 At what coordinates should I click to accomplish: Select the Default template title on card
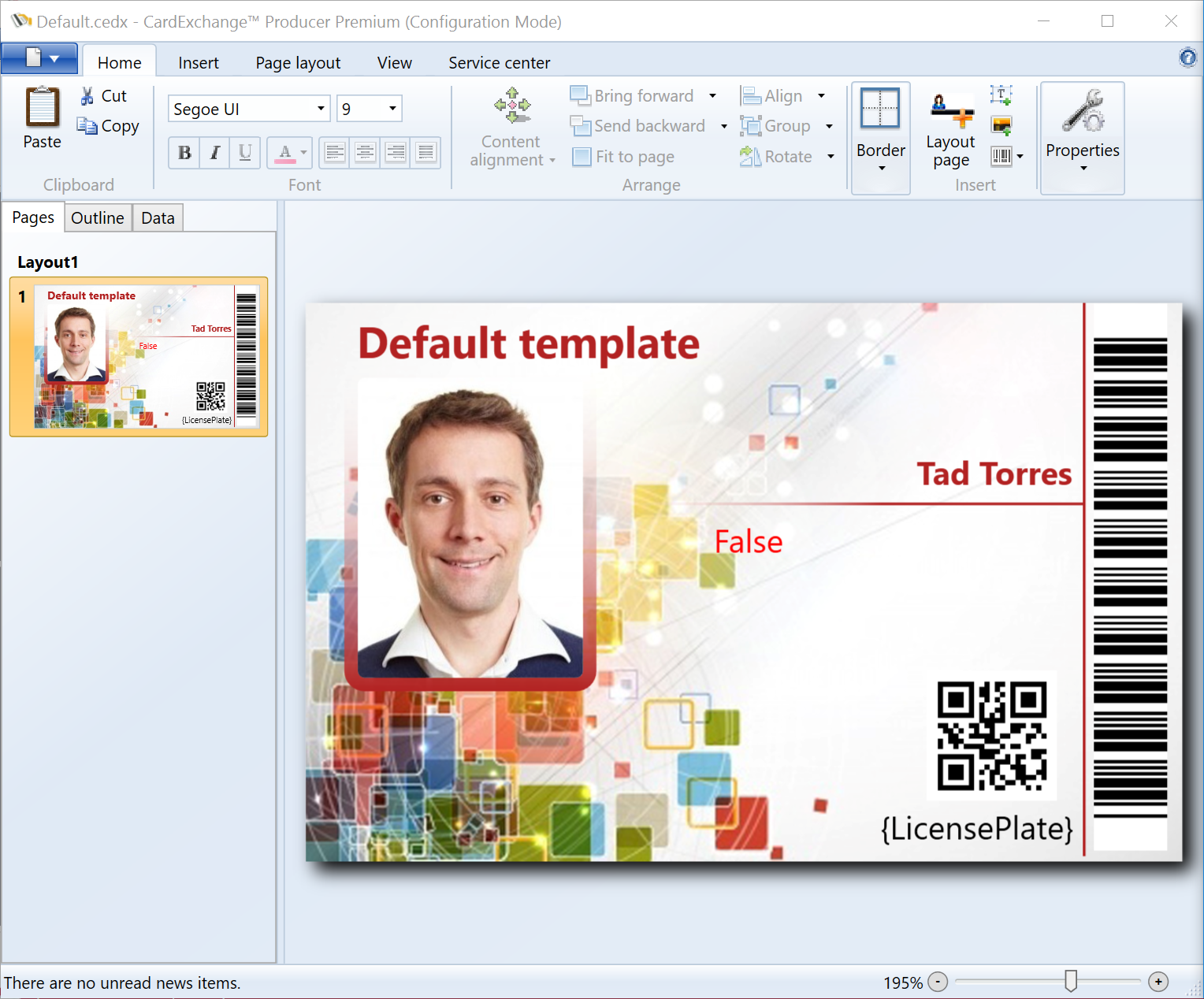point(529,344)
